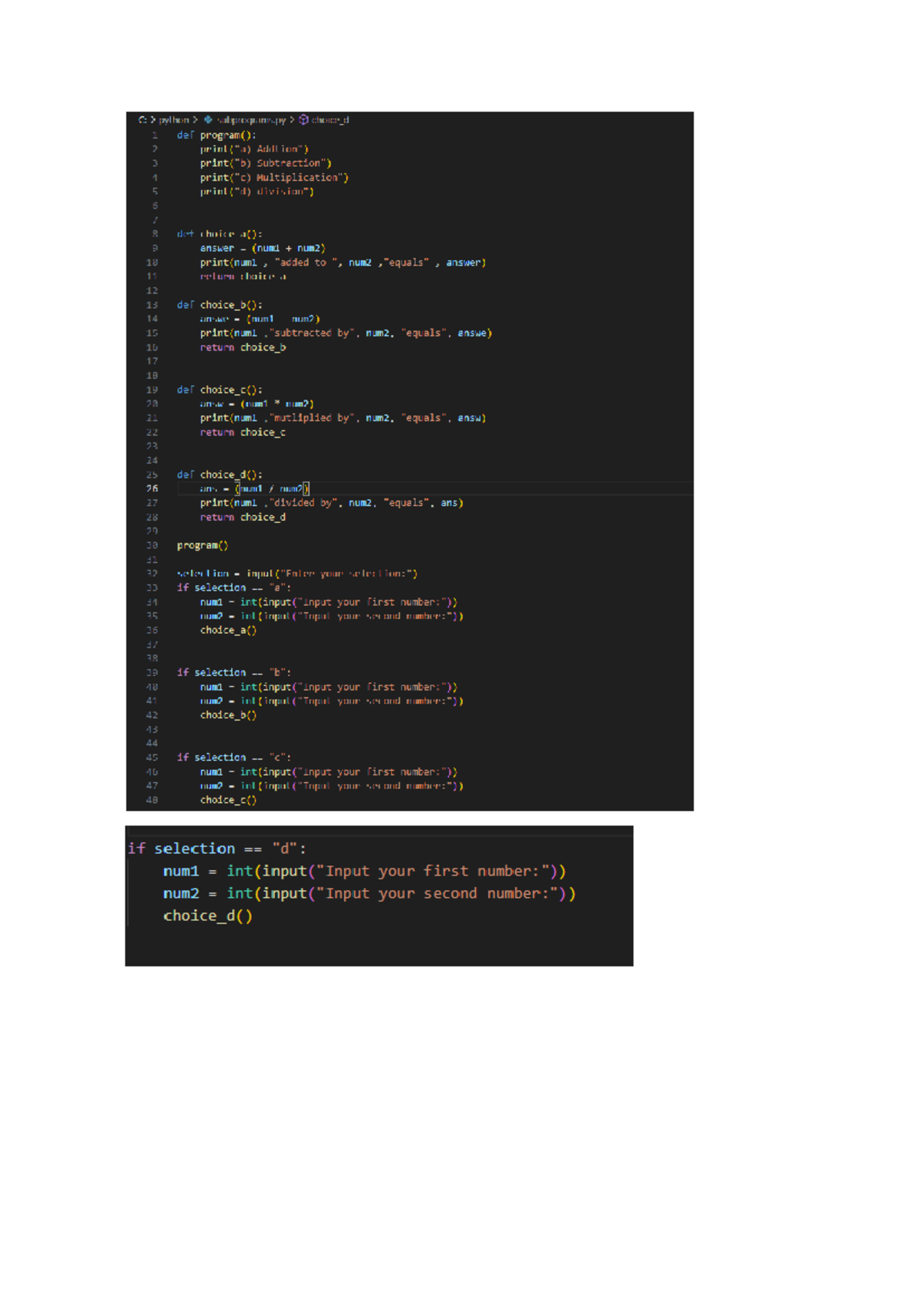Click the text 'def program():'
Viewport: 924px width, 1306px height.
216,136
